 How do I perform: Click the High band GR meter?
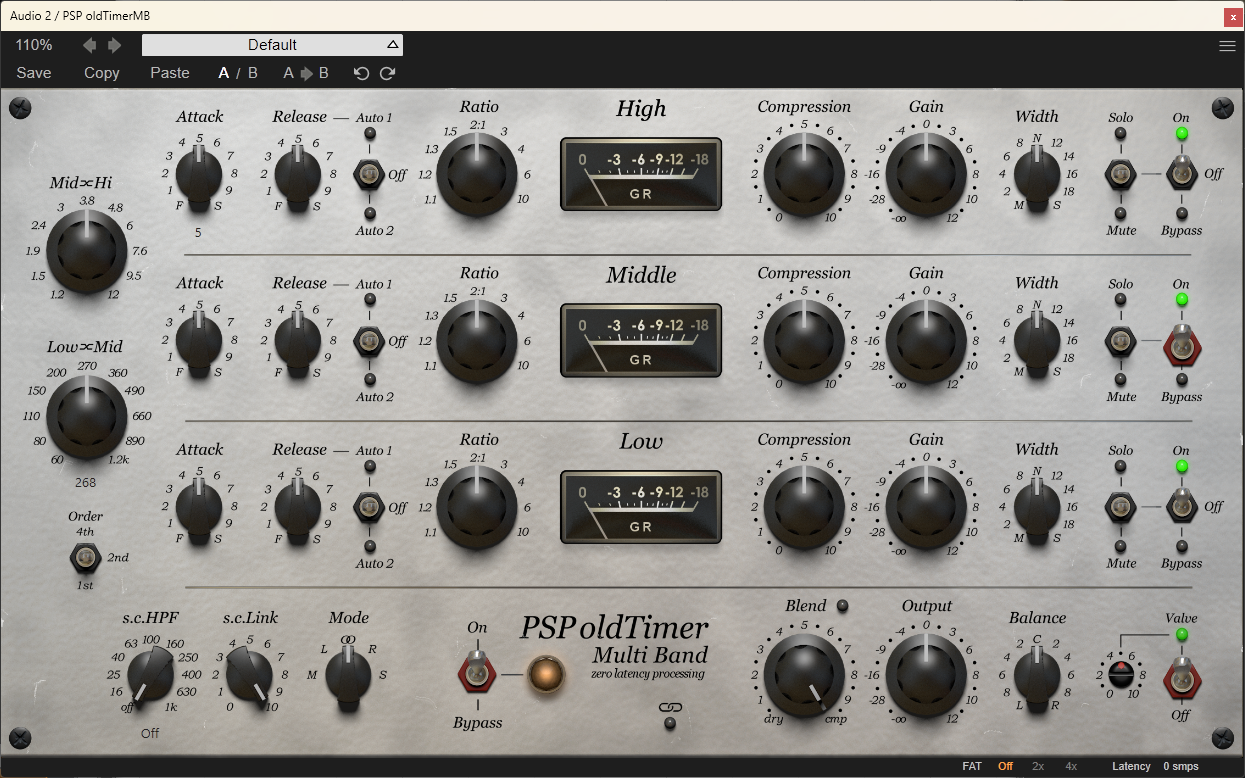point(641,174)
